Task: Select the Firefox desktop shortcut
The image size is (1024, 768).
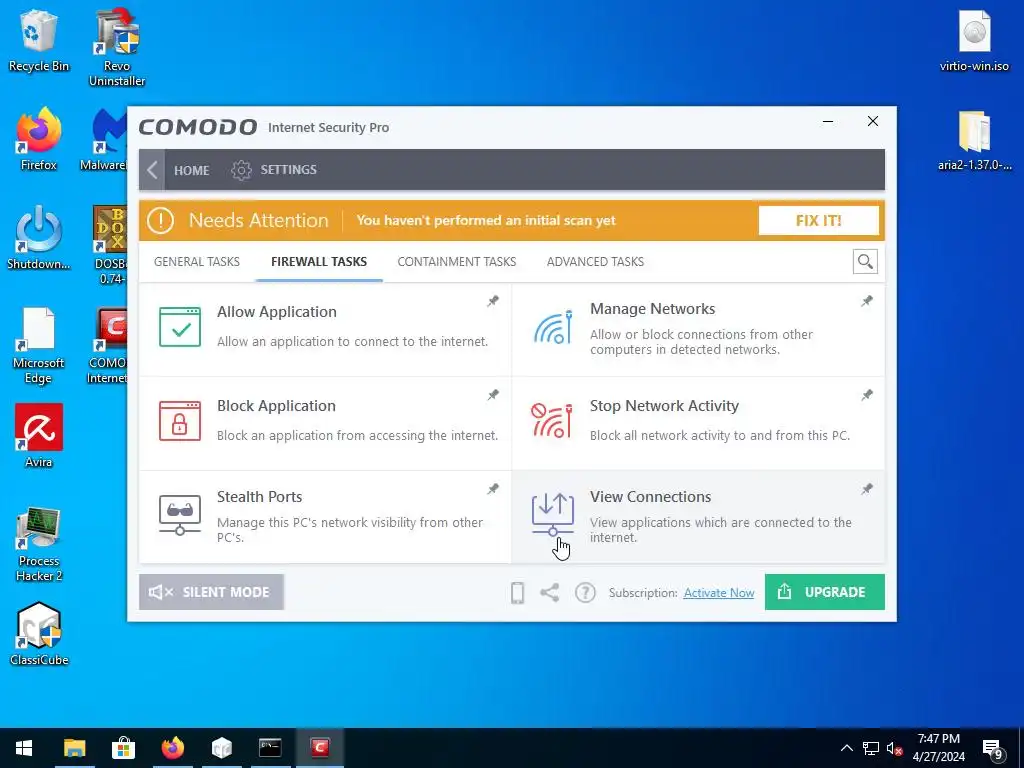Action: [39, 139]
